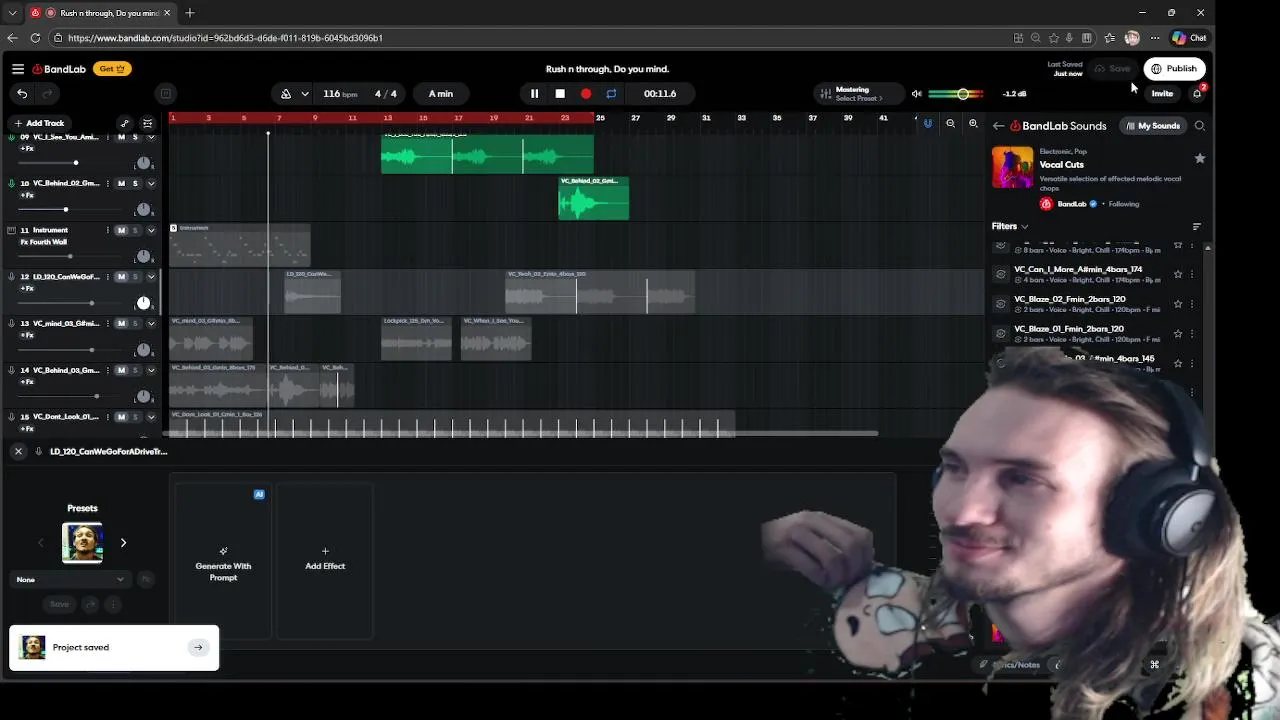The image size is (1280, 720).
Task: Toggle cycle loop mode
Action: coord(611,94)
